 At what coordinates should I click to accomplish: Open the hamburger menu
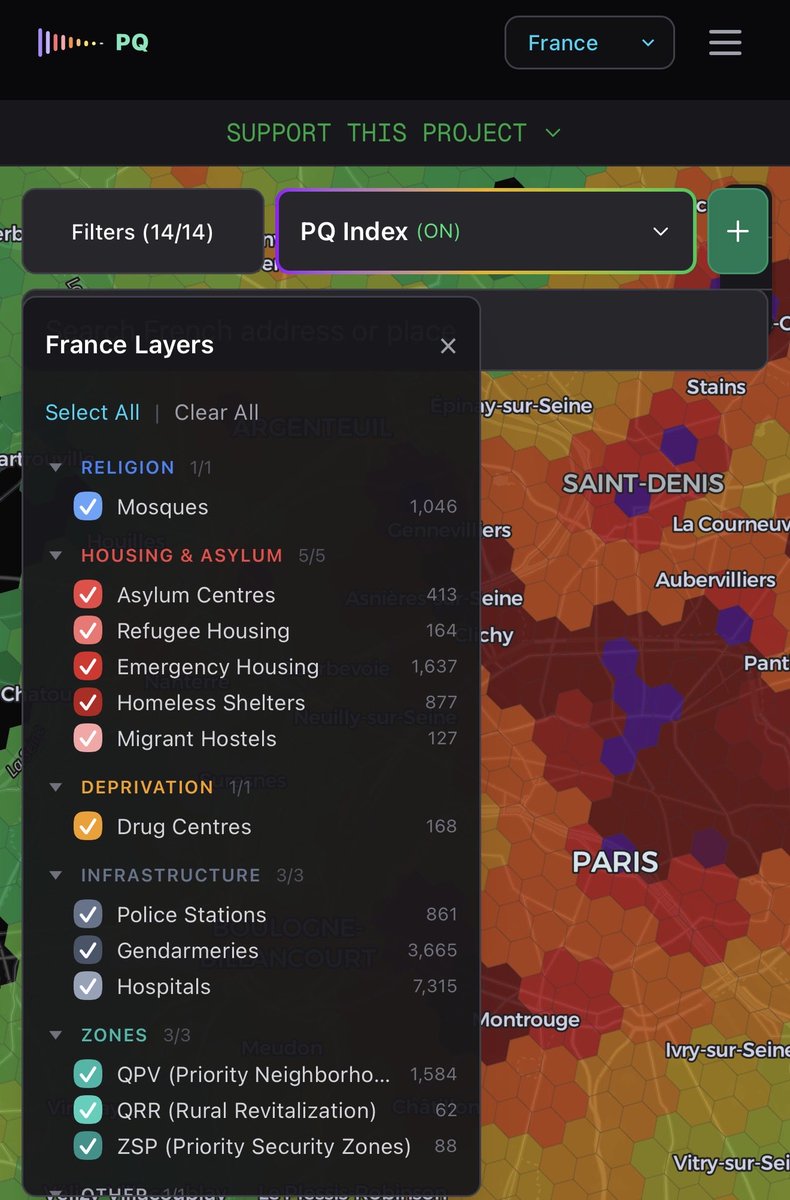click(725, 43)
